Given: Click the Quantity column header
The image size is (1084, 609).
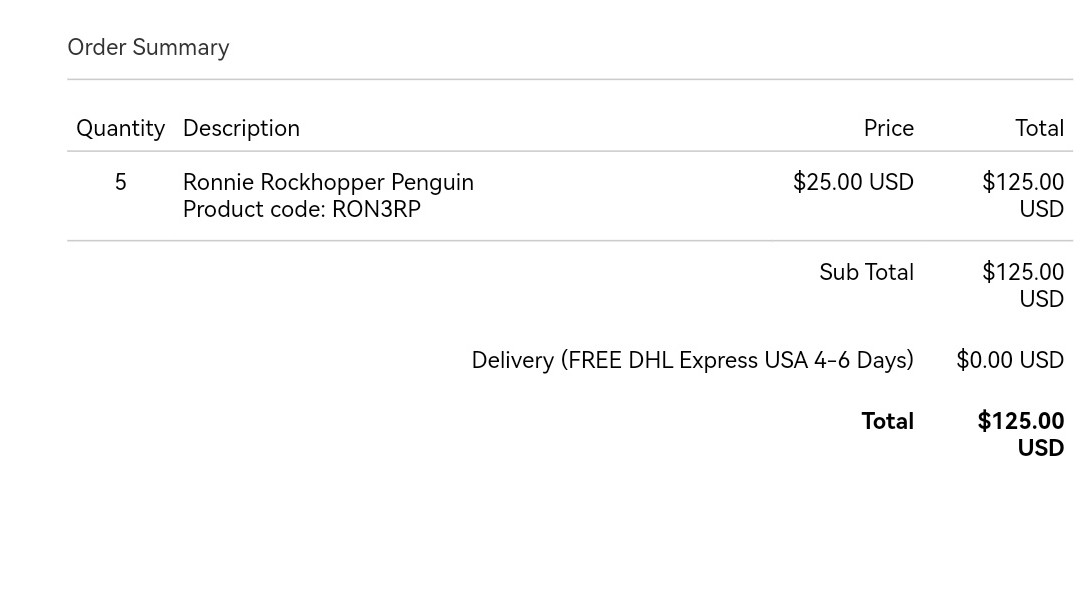Looking at the screenshot, I should (120, 128).
